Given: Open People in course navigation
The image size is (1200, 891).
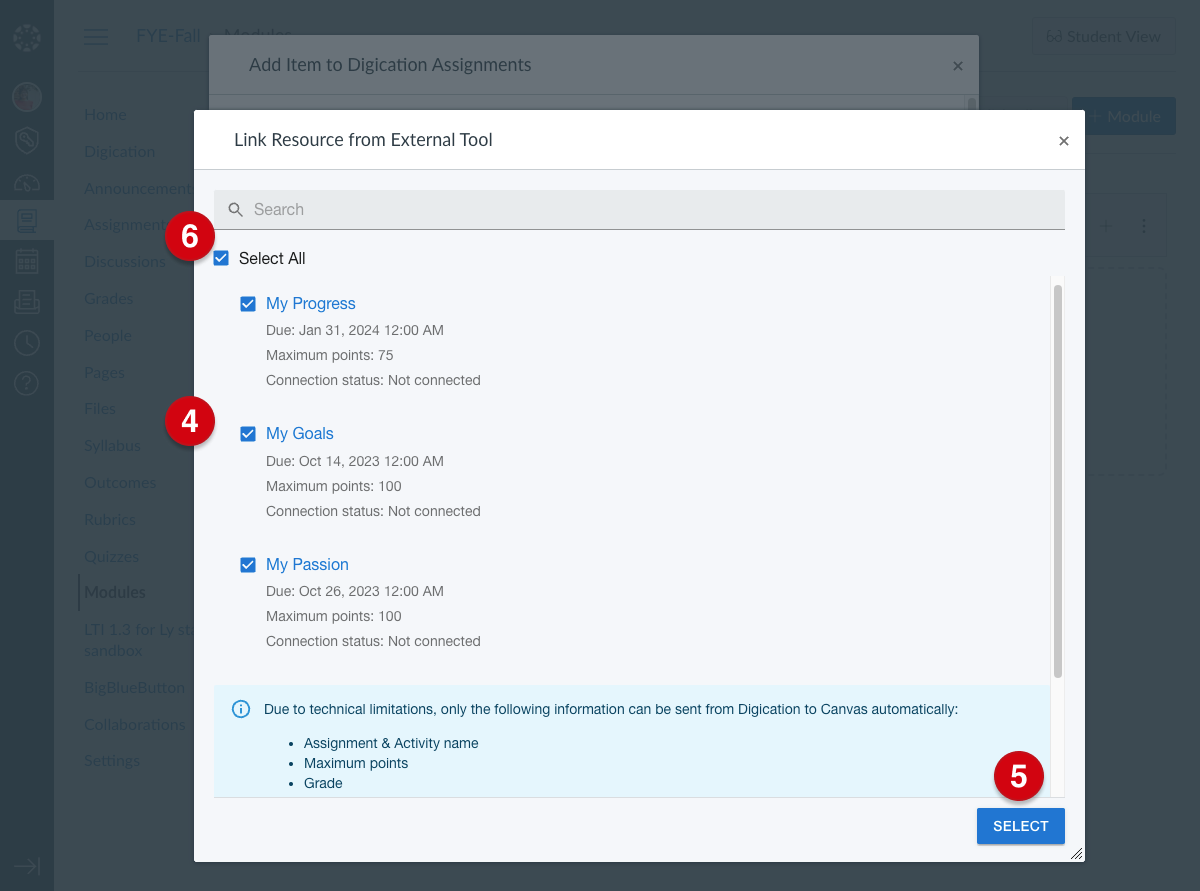Looking at the screenshot, I should tap(108, 336).
